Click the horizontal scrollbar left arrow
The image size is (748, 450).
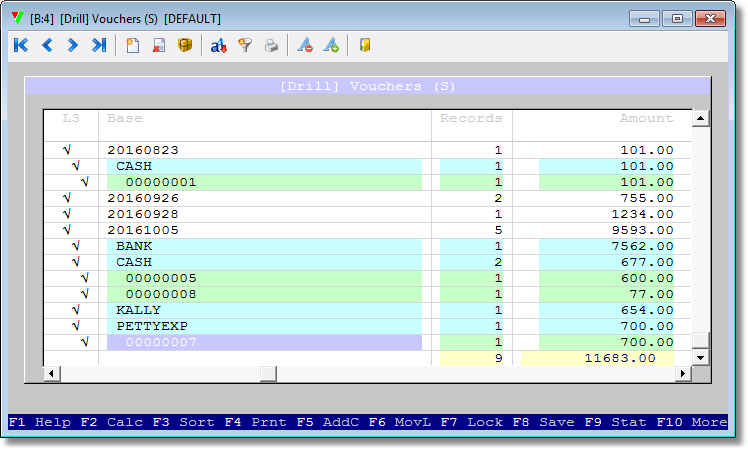tap(52, 374)
